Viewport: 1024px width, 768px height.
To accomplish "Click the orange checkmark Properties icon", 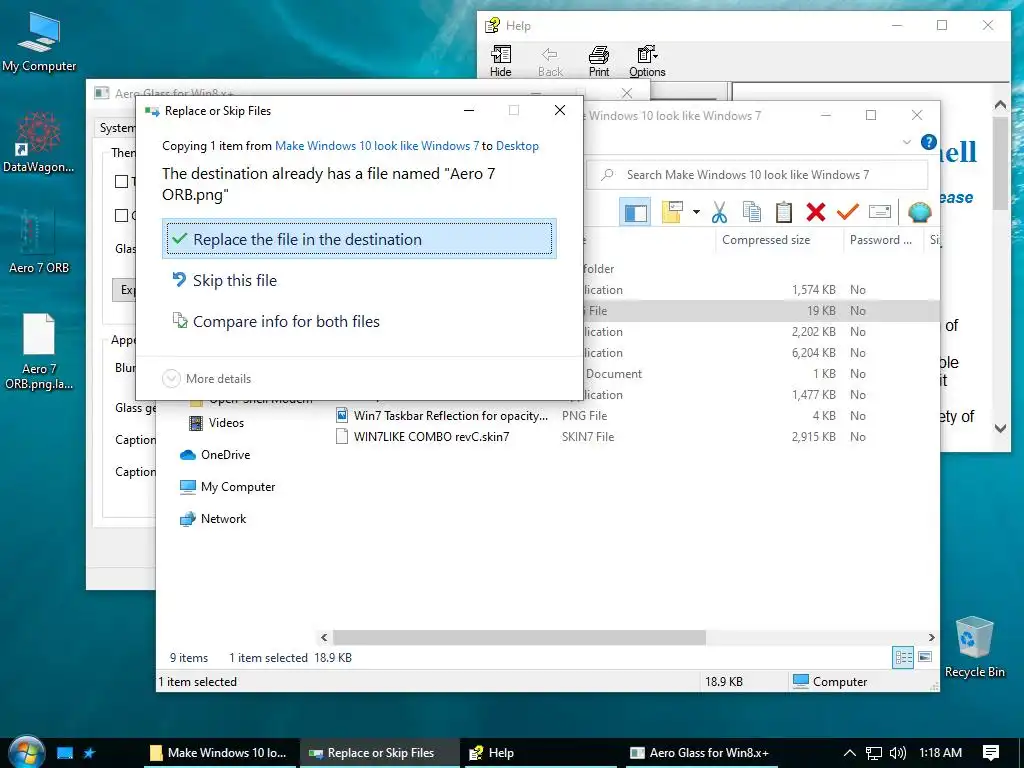I will (x=847, y=212).
